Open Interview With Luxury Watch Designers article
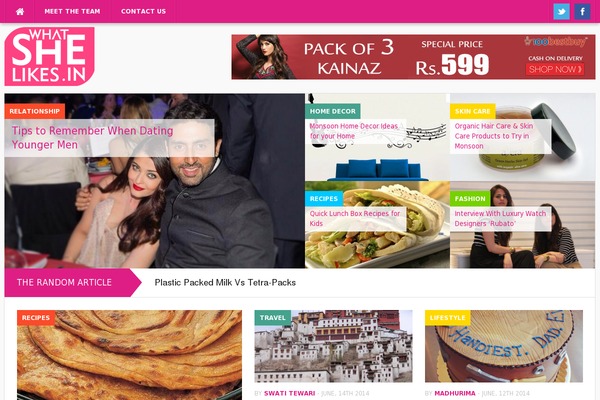 point(500,218)
